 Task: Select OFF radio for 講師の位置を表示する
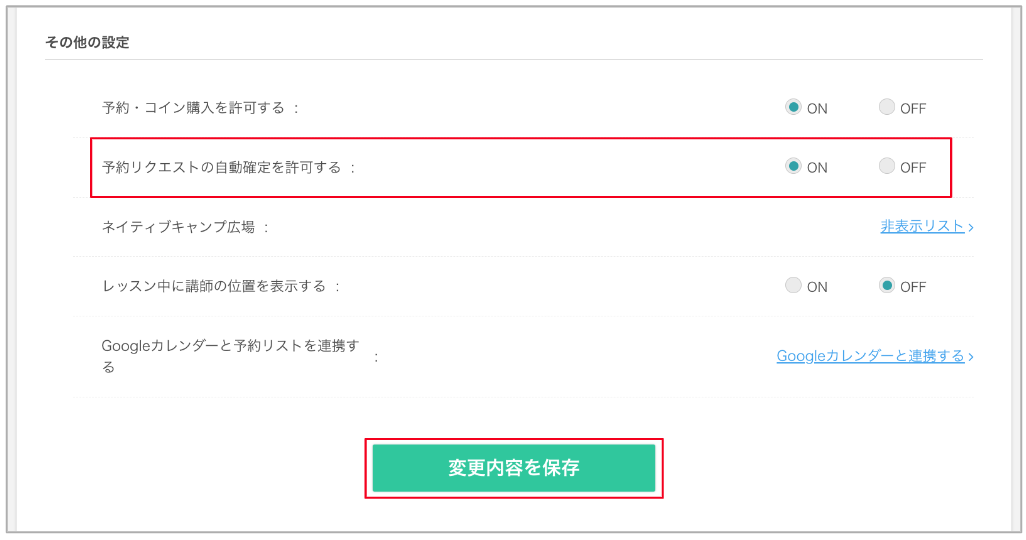(x=887, y=285)
